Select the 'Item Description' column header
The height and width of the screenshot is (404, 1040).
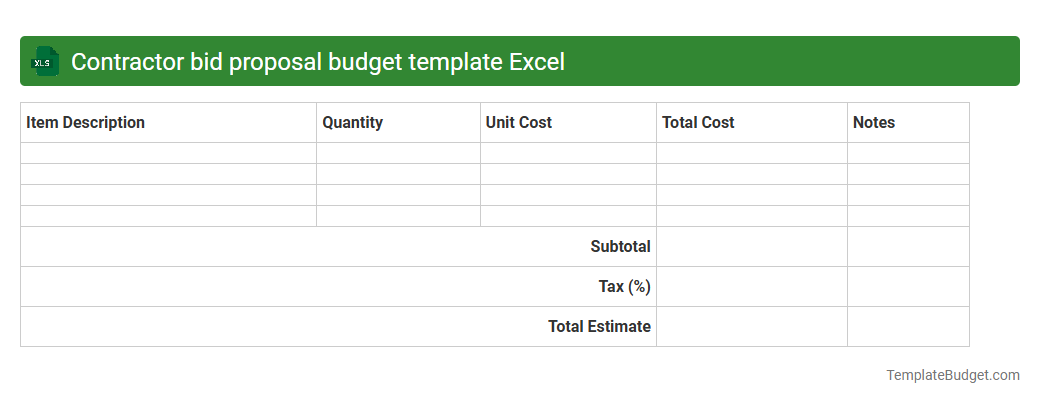click(x=168, y=123)
